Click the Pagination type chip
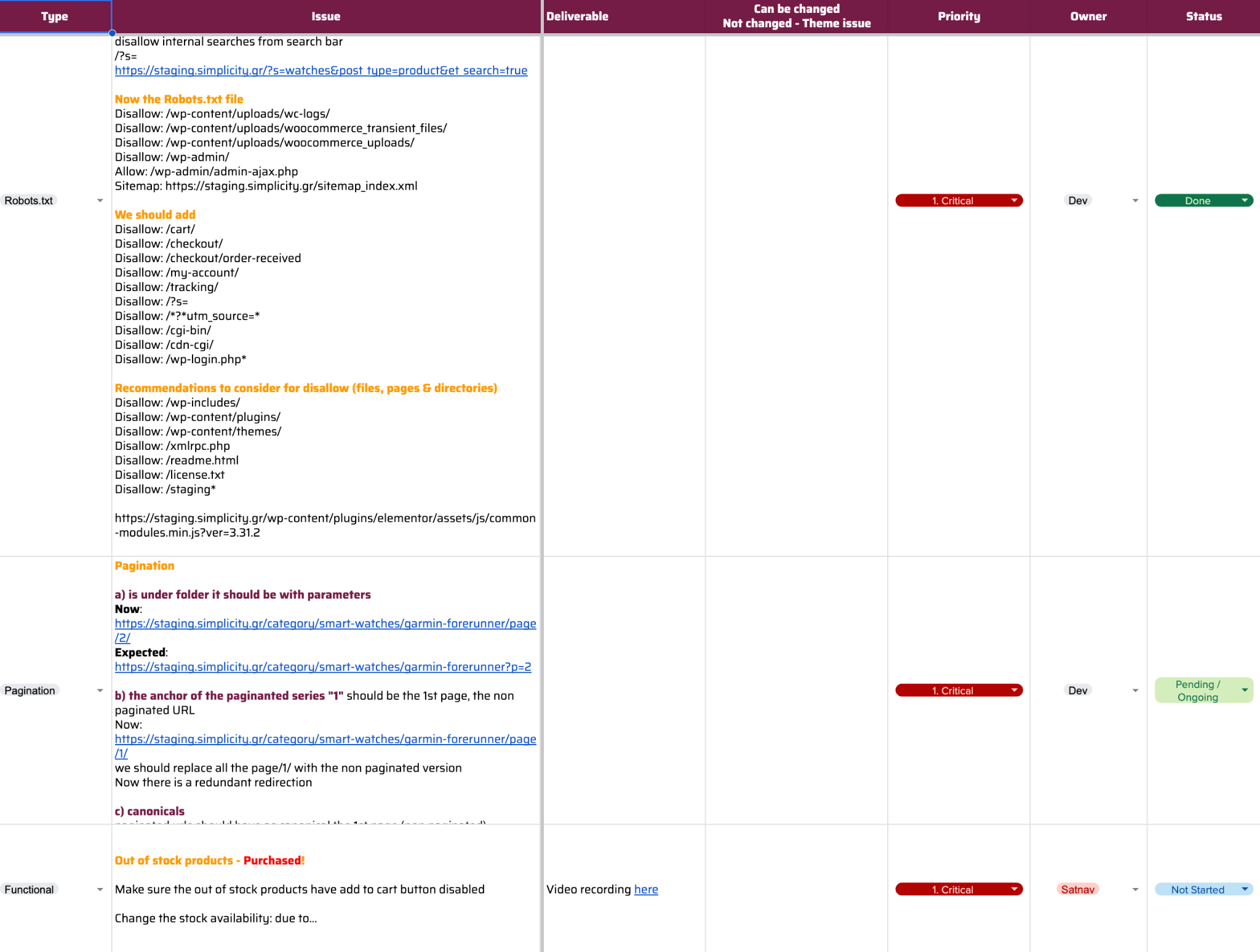The image size is (1260, 952). click(30, 690)
